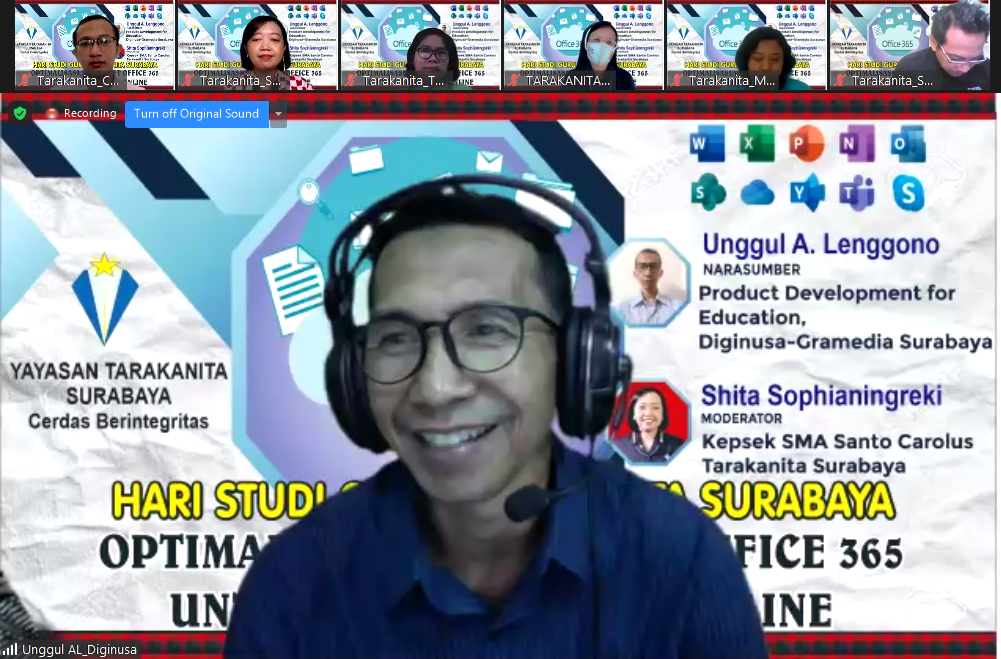Click the PowerPoint icon in the background
The image size is (1001, 659).
click(x=806, y=144)
